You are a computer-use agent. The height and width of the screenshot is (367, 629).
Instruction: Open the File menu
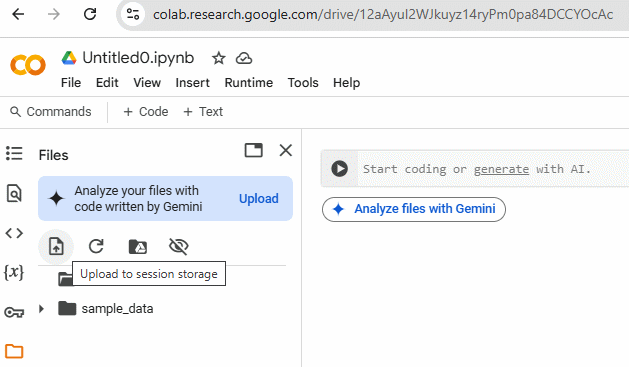point(71,83)
